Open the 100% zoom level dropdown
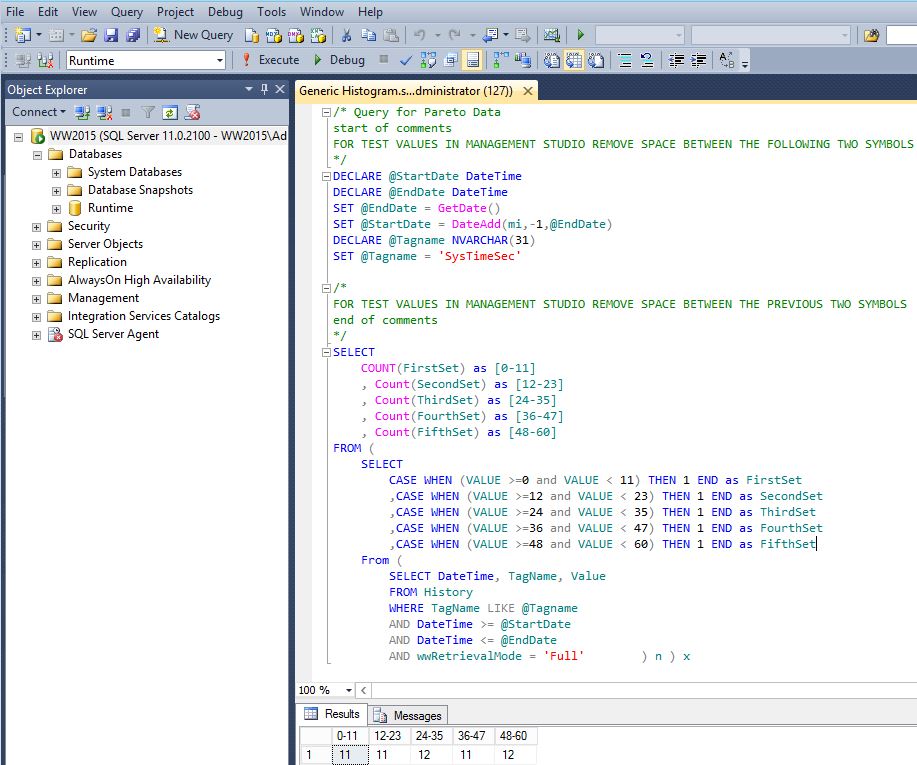The height and width of the screenshot is (765, 917). tap(349, 690)
